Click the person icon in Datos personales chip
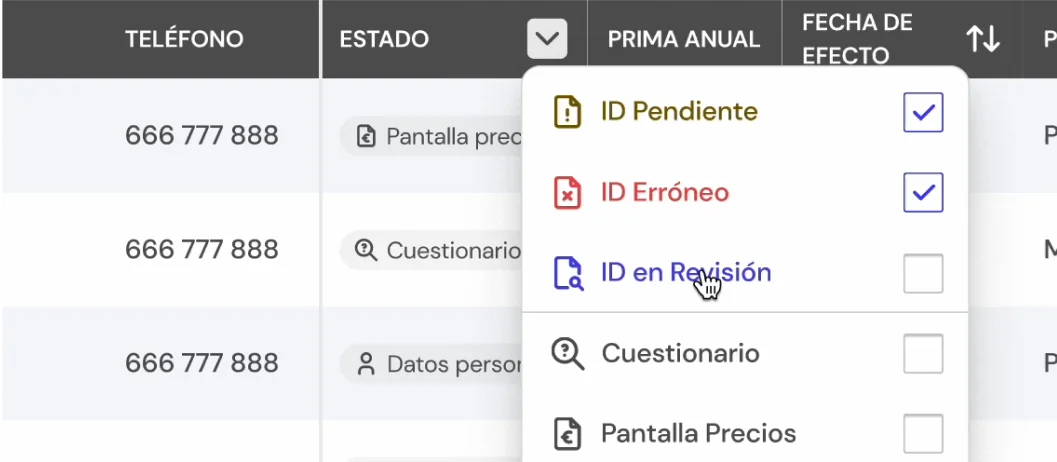The height and width of the screenshot is (462, 1057). tap(367, 363)
